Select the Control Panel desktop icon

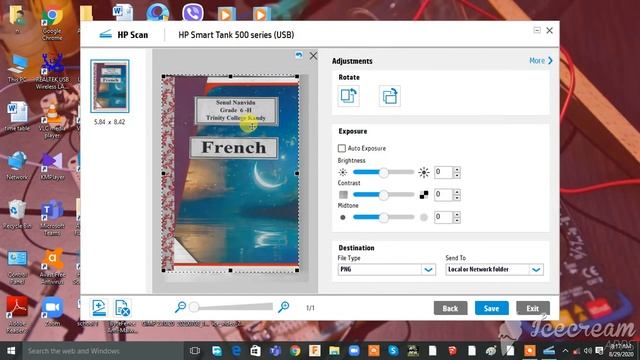17,267
